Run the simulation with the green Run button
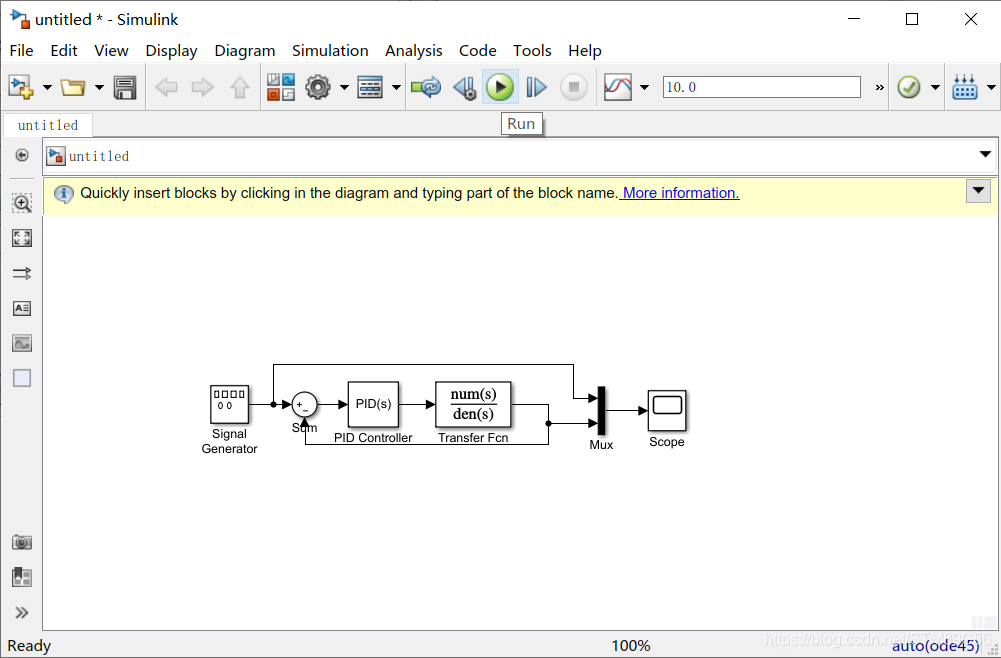 click(x=500, y=87)
